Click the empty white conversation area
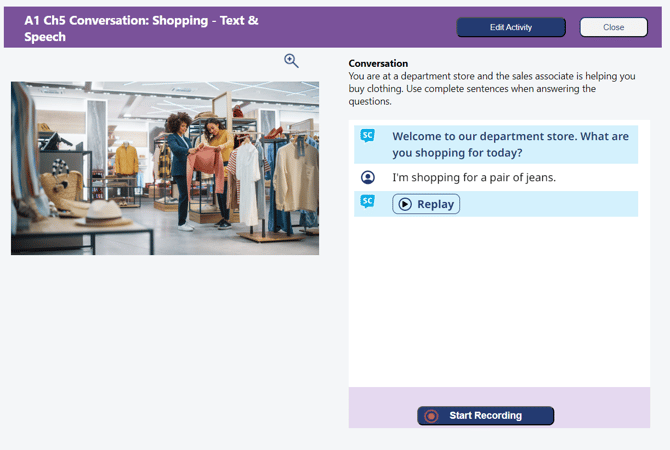 498,300
